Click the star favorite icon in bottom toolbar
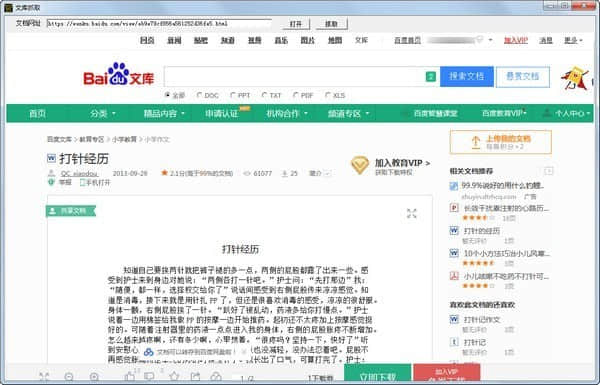This screenshot has width=600, height=385. pyautogui.click(x=174, y=377)
